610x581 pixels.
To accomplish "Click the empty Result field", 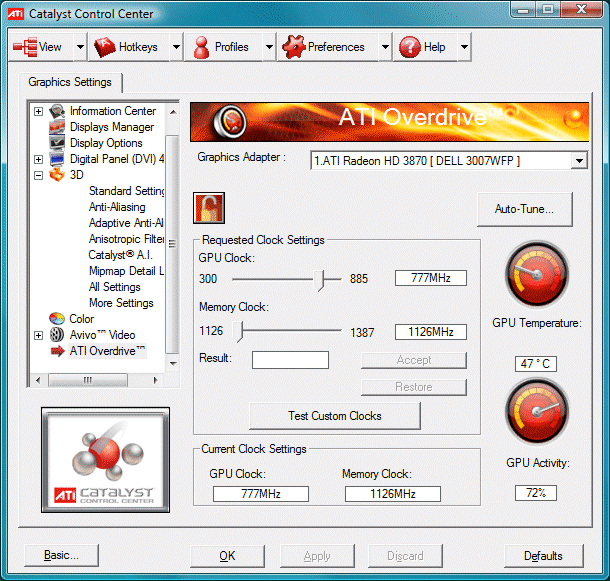I will pyautogui.click(x=290, y=360).
